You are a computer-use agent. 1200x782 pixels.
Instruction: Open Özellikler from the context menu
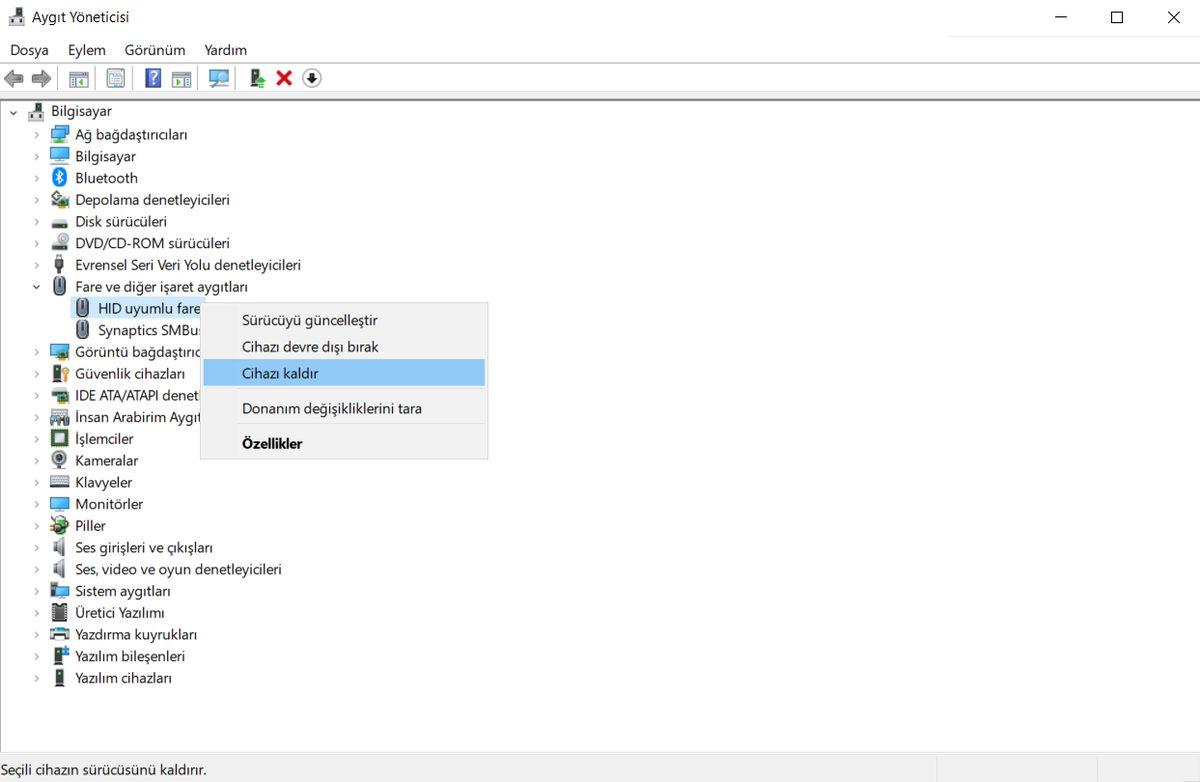[x=272, y=443]
